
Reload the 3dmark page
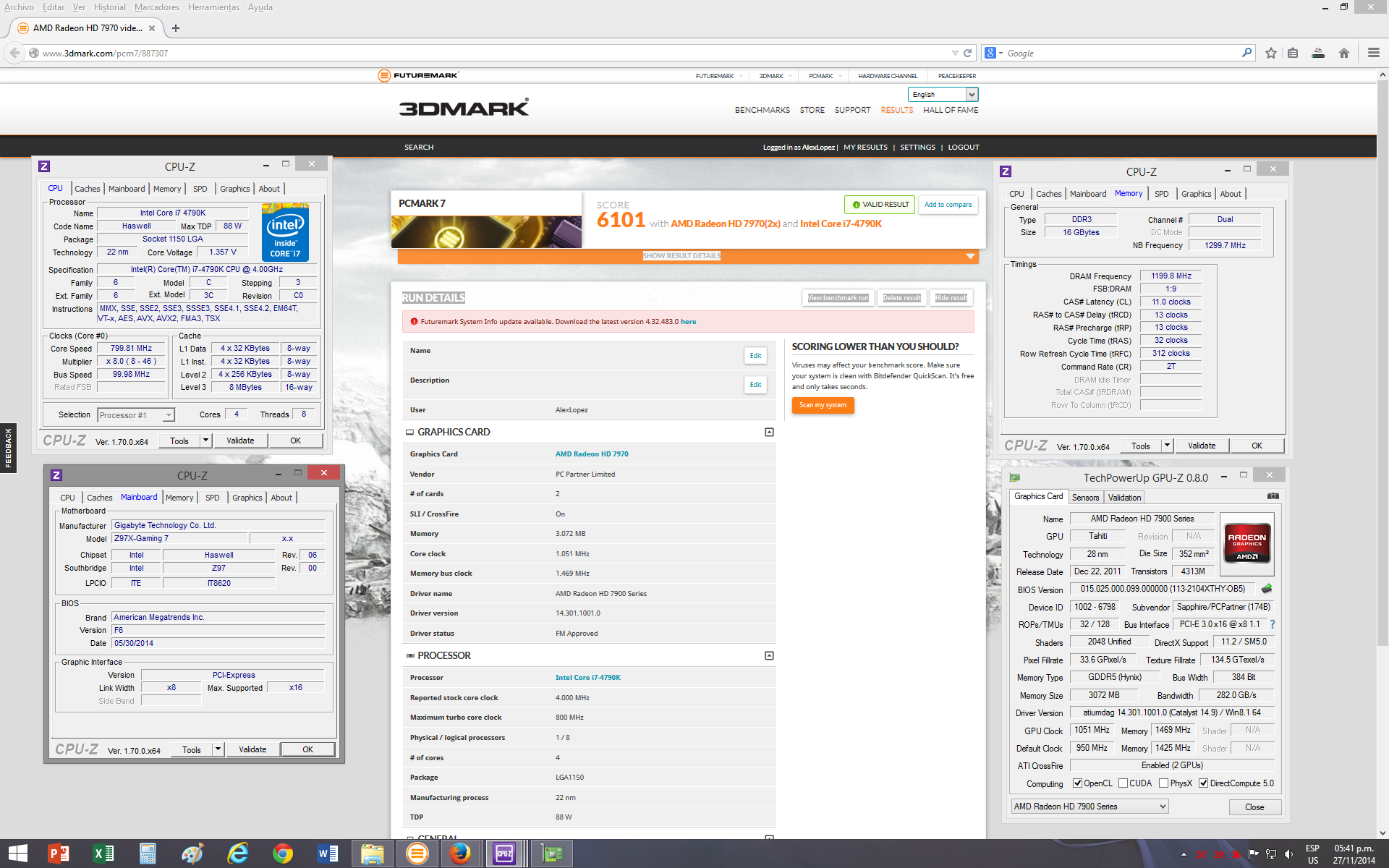[x=967, y=53]
